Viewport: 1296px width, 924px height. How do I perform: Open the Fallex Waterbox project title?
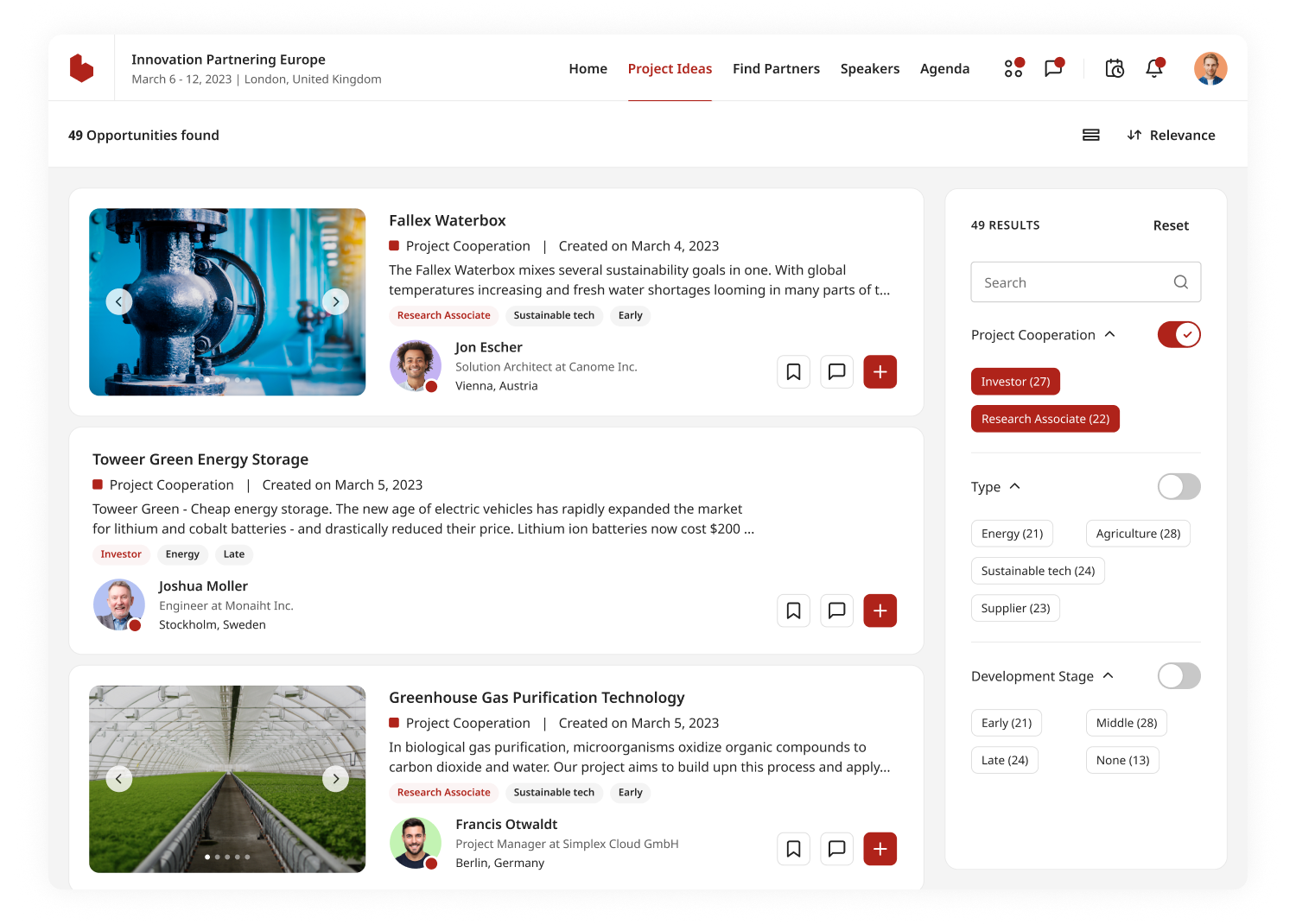click(448, 220)
